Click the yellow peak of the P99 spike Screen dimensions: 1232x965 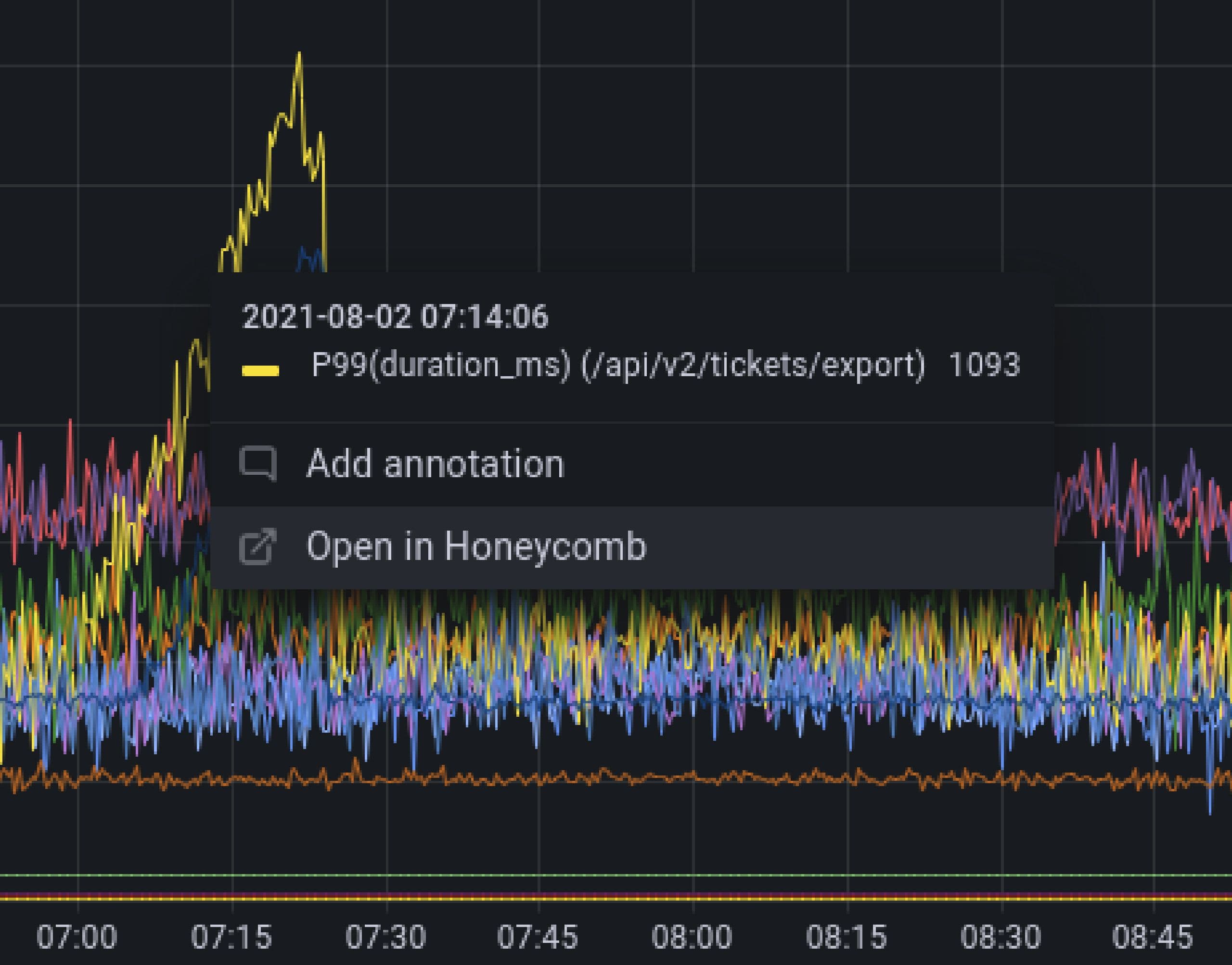299,56
